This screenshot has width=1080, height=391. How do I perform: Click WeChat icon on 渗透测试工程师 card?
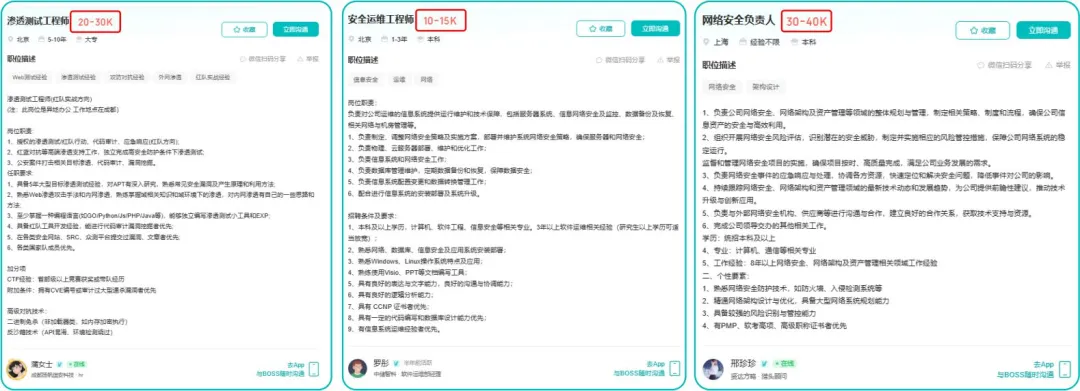pos(243,60)
